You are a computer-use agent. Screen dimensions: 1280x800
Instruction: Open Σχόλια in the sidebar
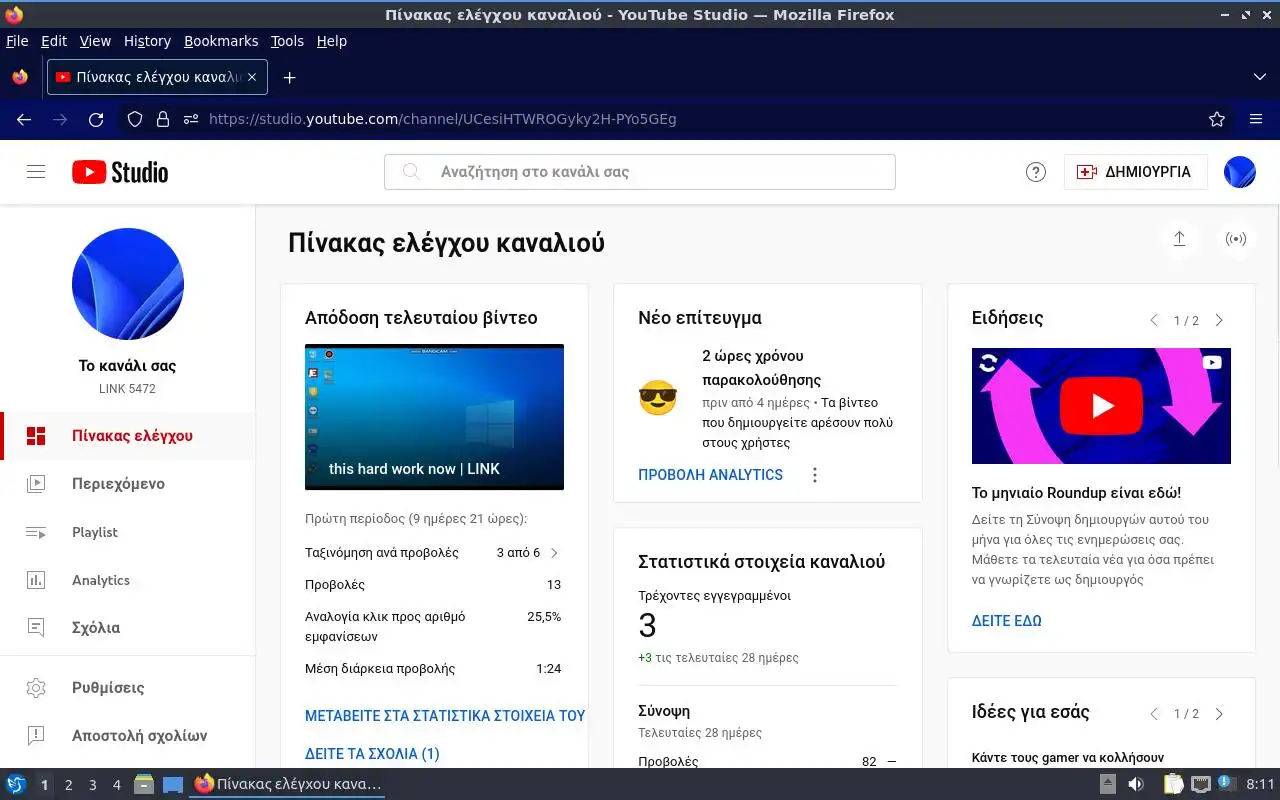coord(128,628)
